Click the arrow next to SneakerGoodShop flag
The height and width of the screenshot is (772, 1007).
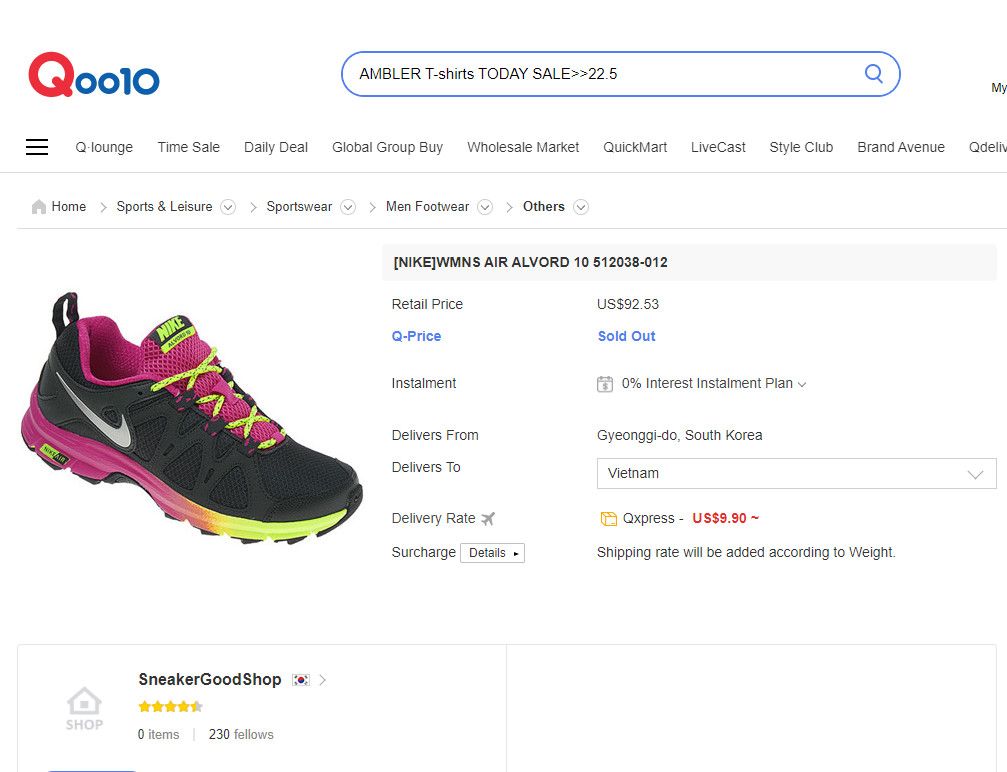tap(322, 680)
